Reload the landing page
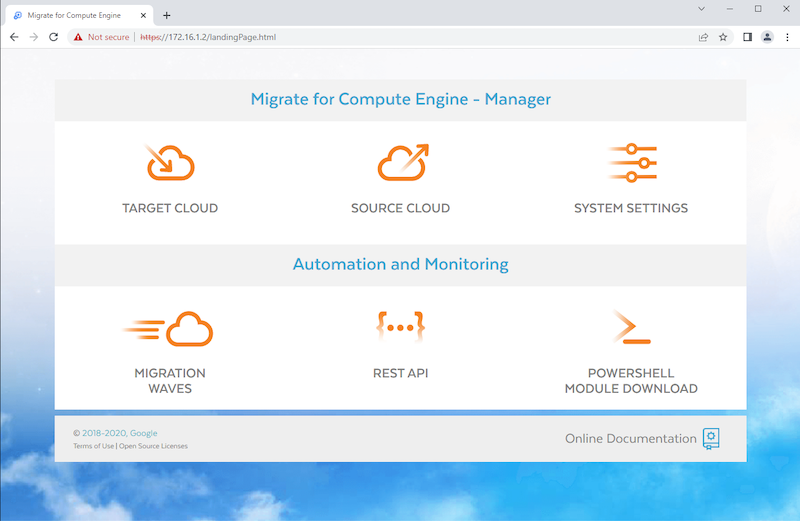The width and height of the screenshot is (800, 521). point(53,37)
